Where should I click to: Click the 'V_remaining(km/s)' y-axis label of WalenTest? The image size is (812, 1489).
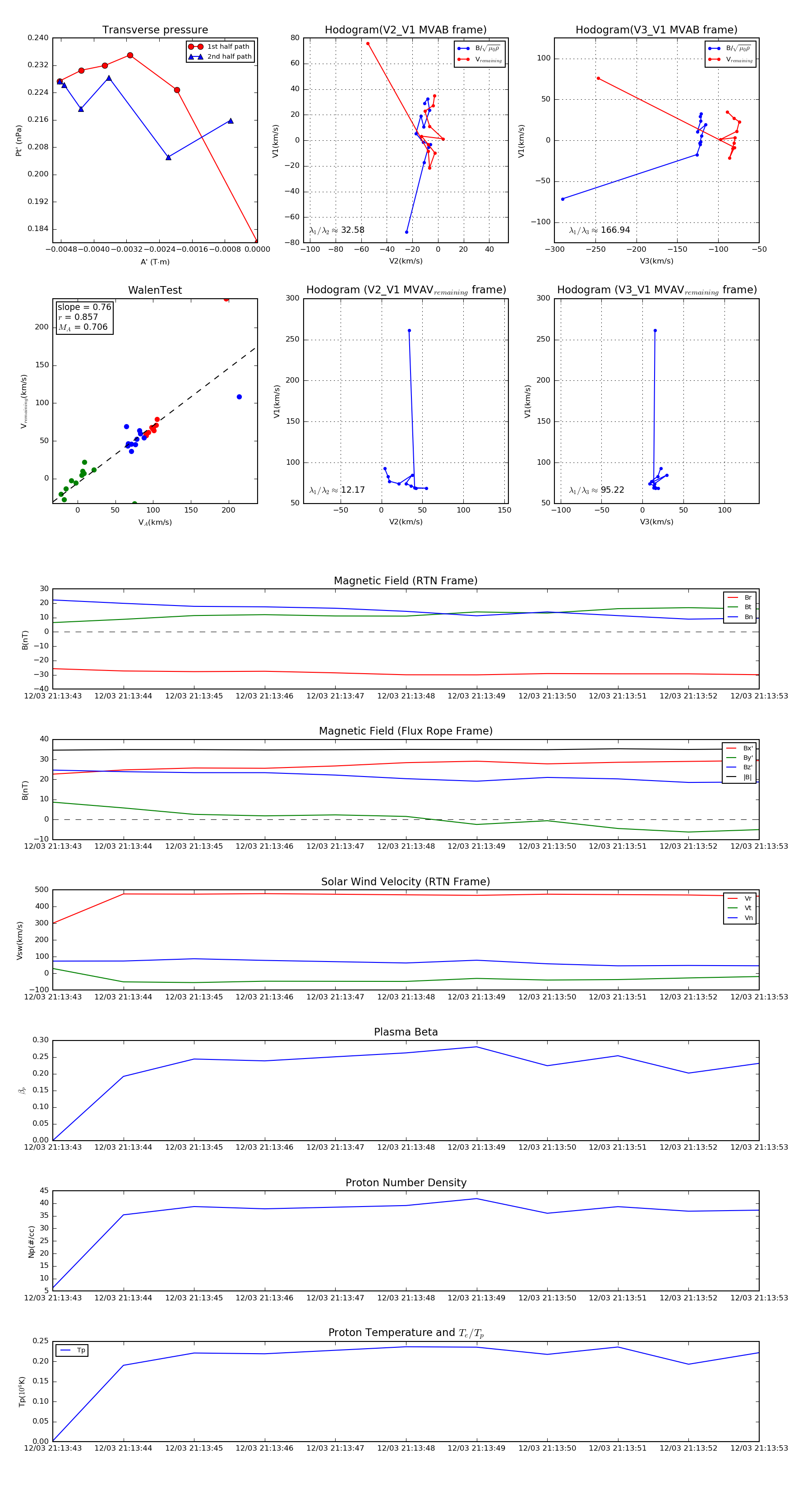24,401
